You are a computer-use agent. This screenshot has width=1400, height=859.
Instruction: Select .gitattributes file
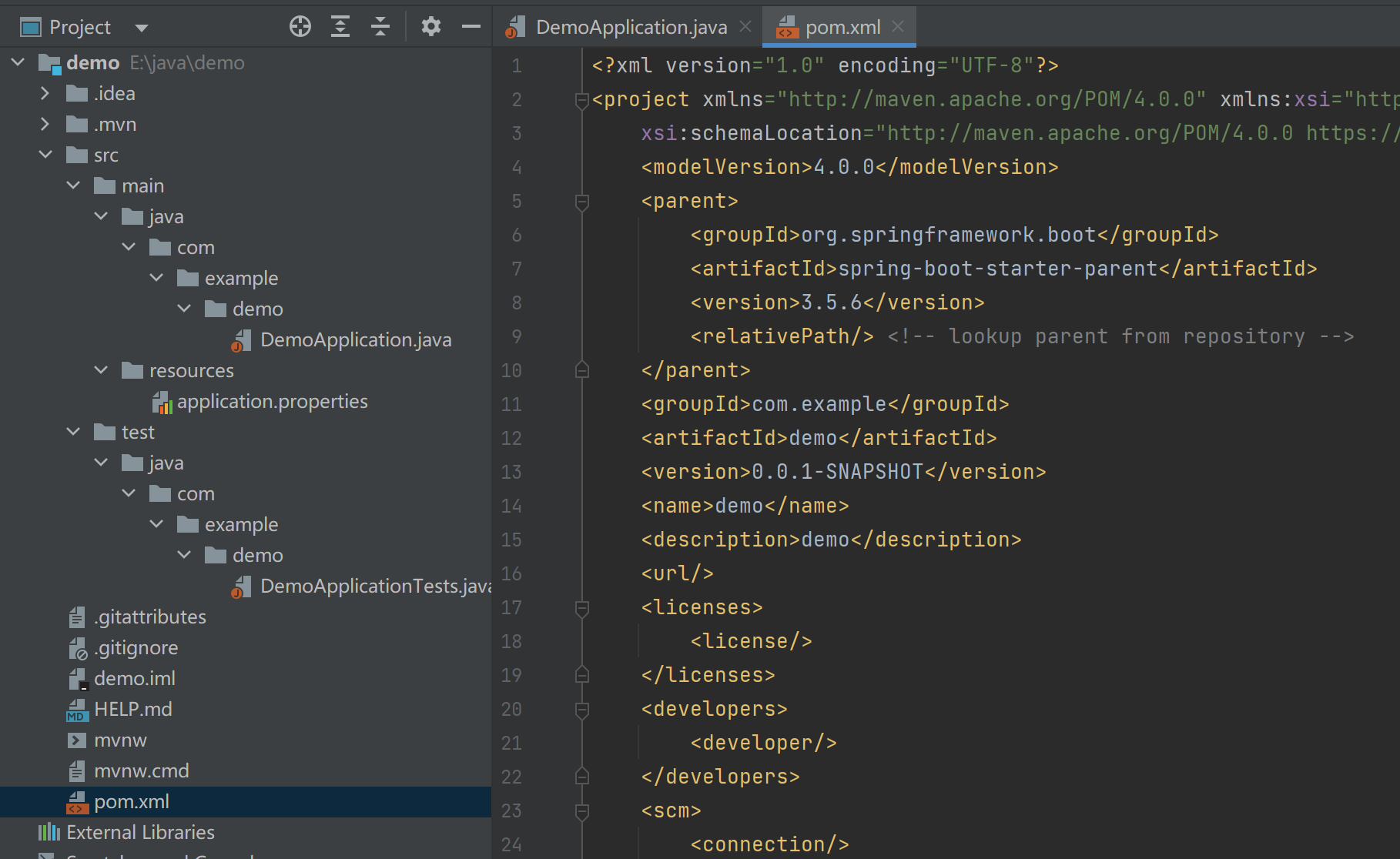click(x=150, y=617)
